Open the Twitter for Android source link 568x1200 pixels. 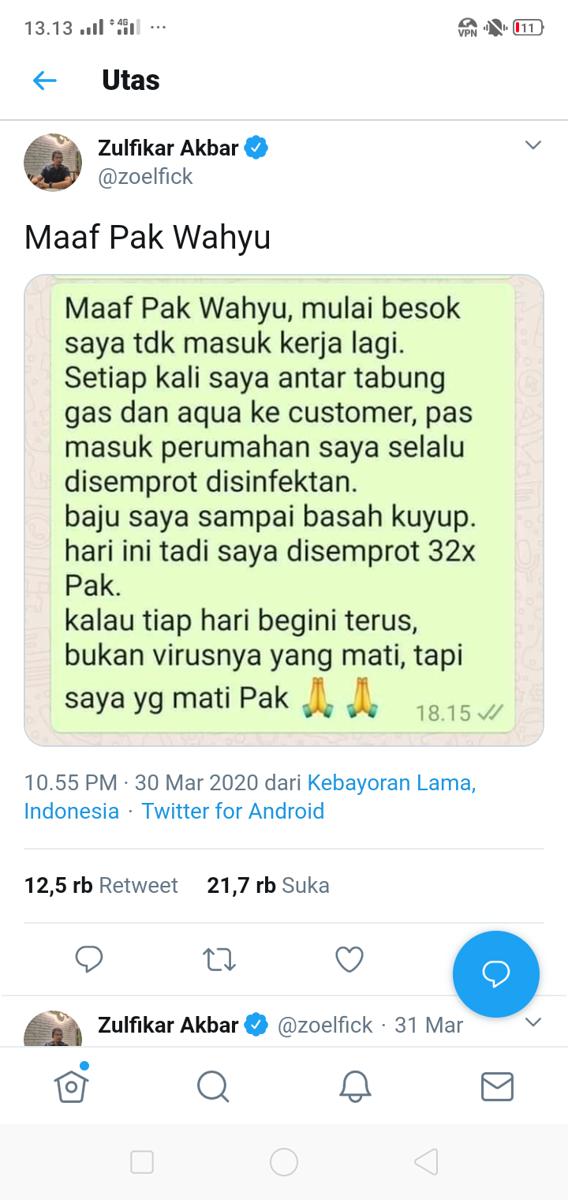[x=233, y=811]
